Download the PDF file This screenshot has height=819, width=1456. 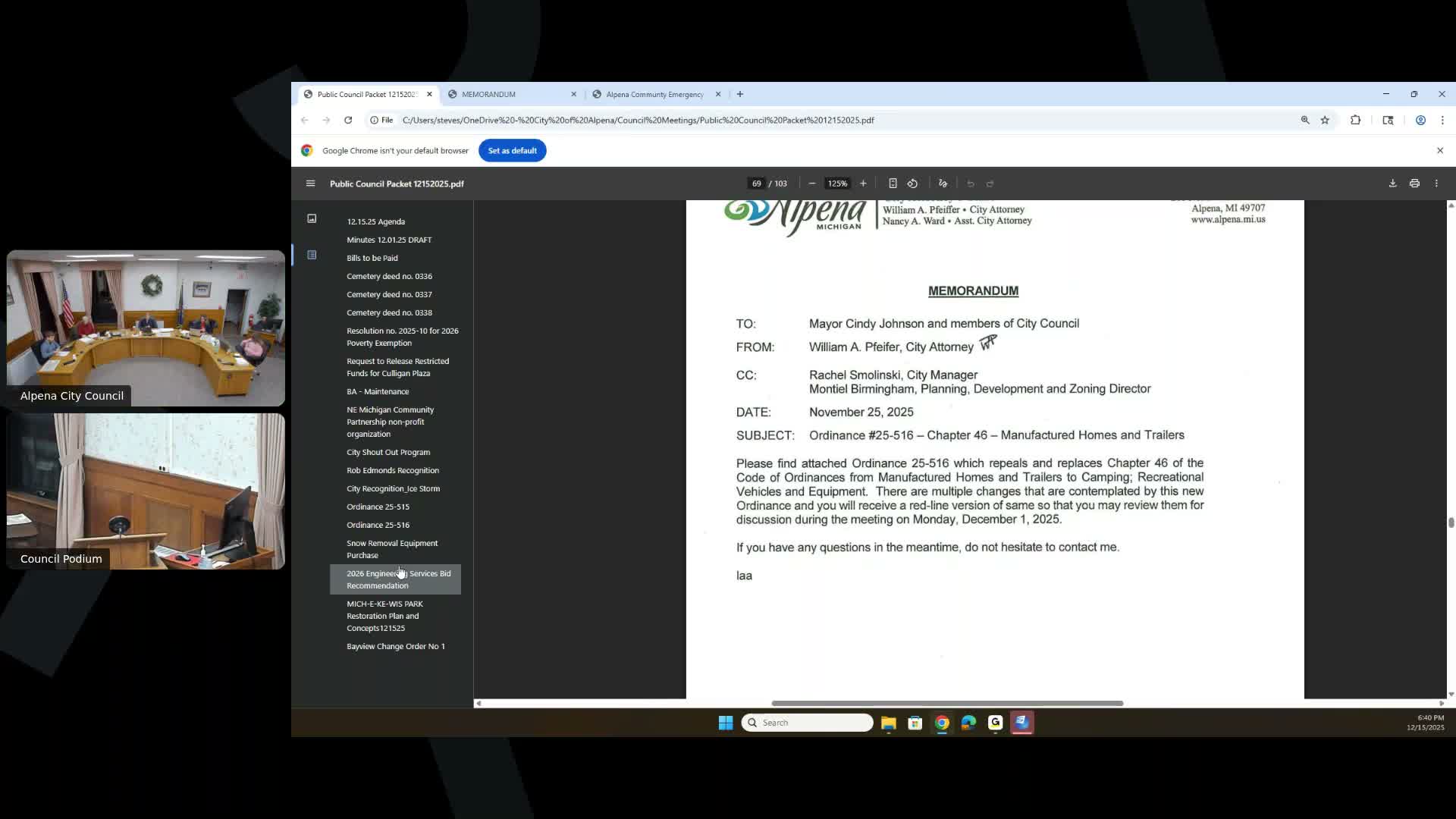(1392, 184)
